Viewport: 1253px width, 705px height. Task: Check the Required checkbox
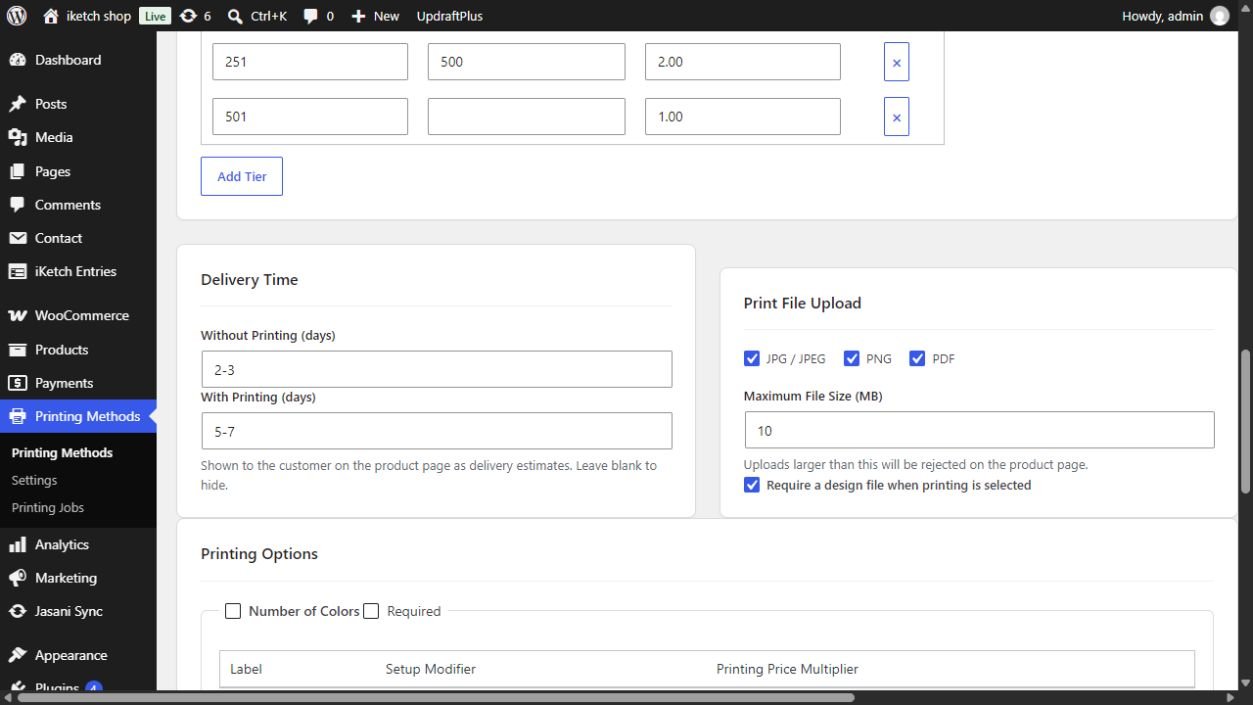(x=371, y=611)
